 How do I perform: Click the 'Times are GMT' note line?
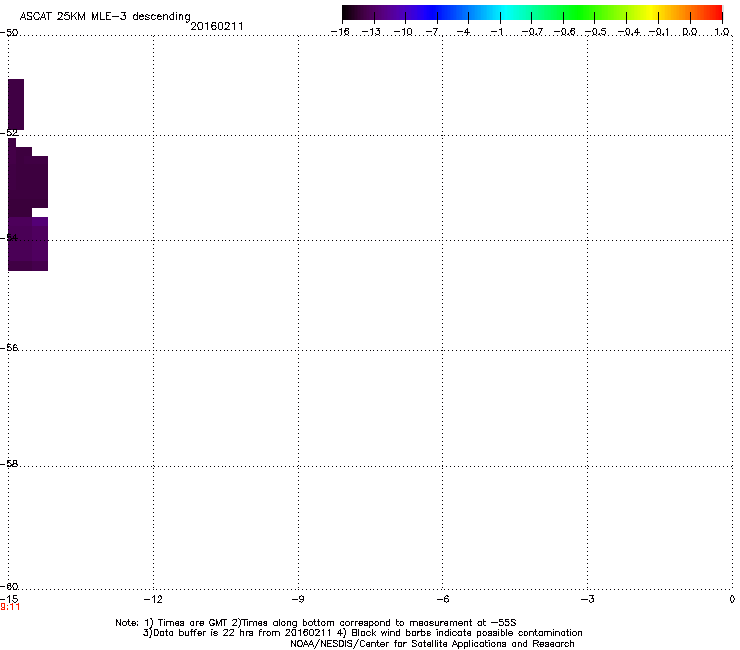point(316,623)
